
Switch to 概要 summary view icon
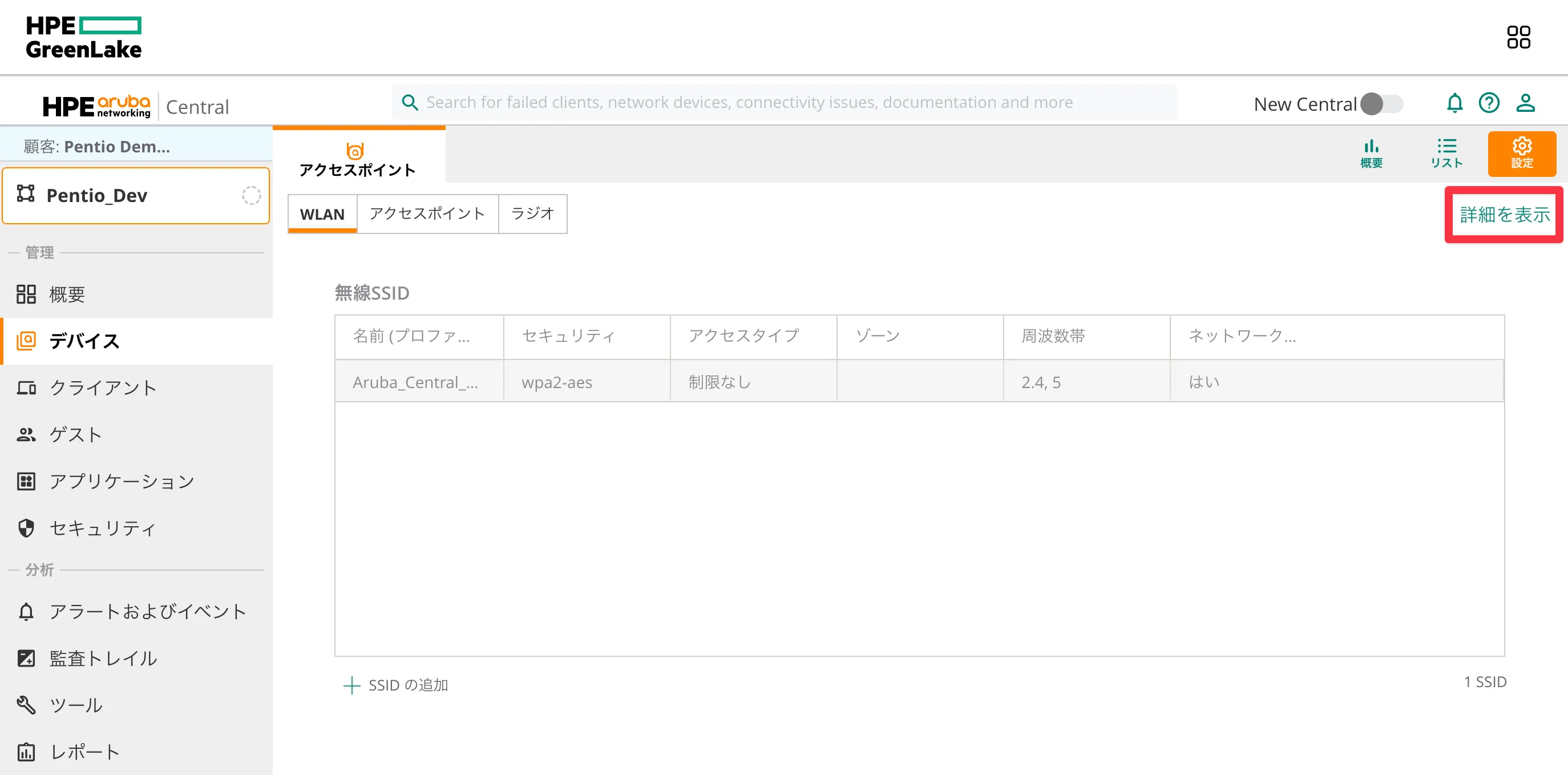(1371, 154)
